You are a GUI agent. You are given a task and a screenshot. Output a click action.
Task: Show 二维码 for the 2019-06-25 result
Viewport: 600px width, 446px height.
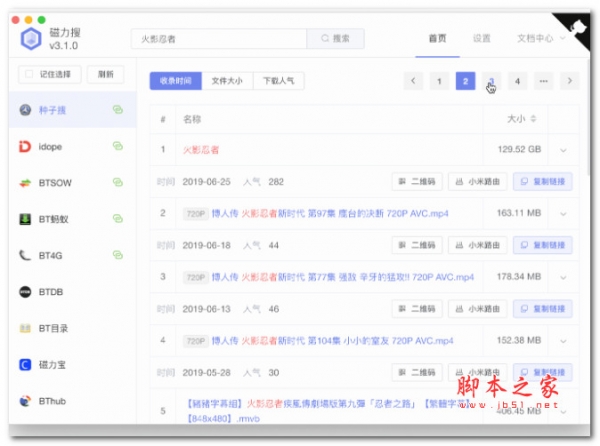417,182
